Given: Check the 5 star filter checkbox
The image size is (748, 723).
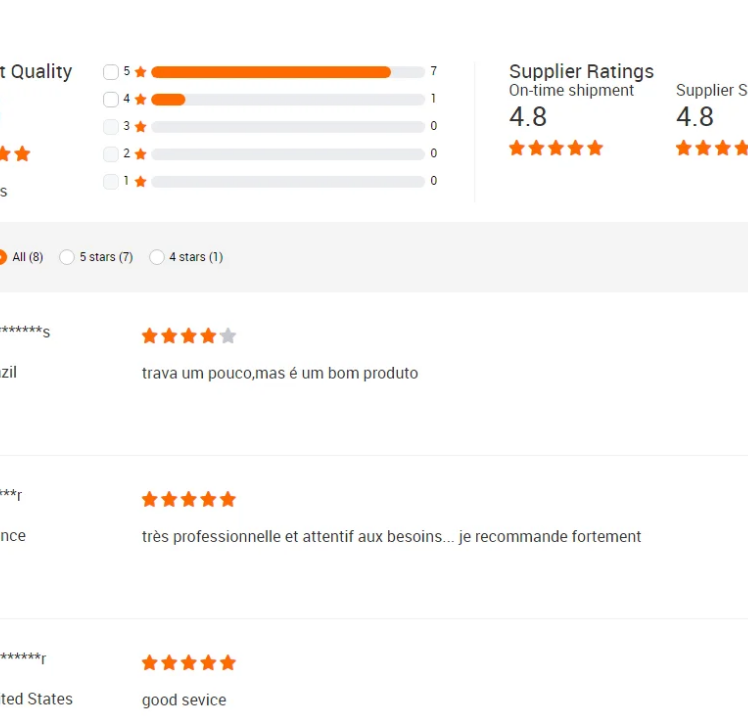Looking at the screenshot, I should [111, 72].
